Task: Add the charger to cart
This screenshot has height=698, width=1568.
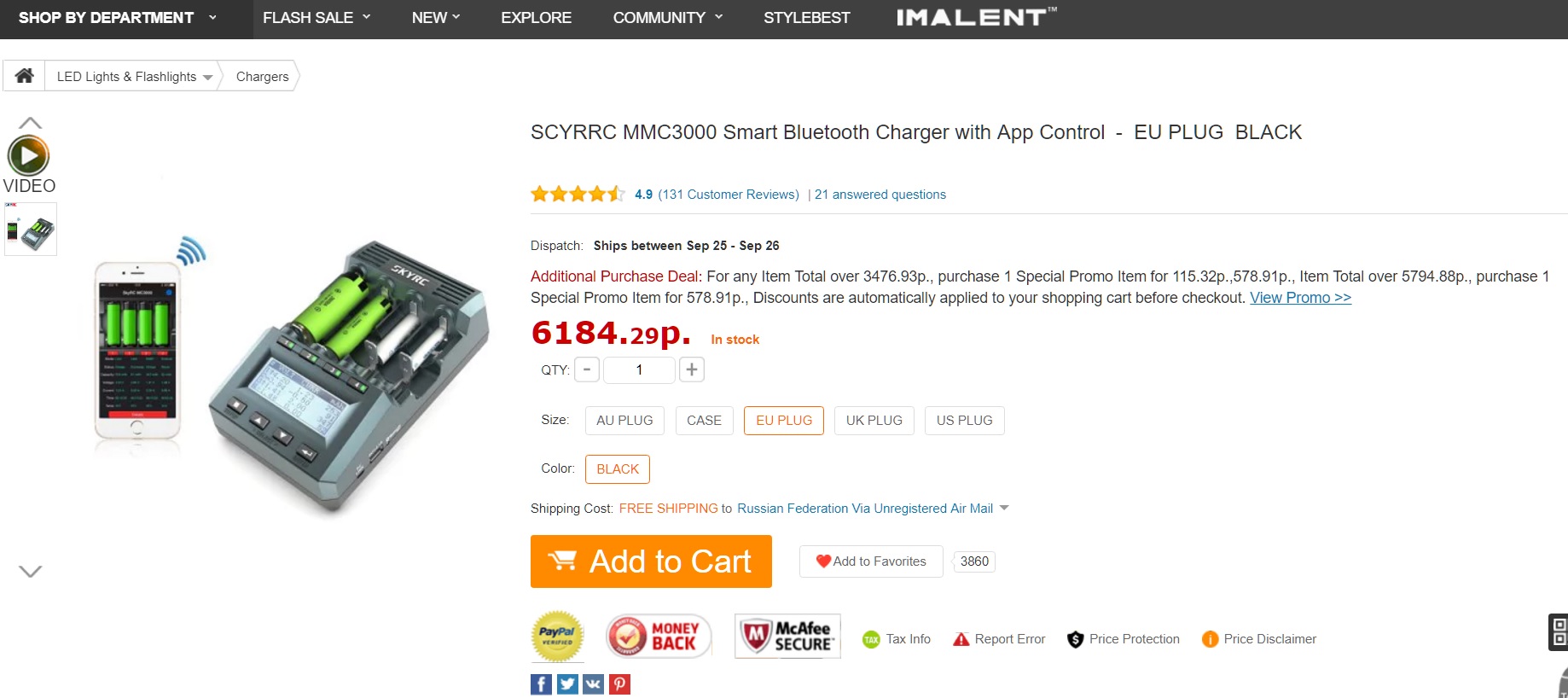Action: pyautogui.click(x=651, y=561)
